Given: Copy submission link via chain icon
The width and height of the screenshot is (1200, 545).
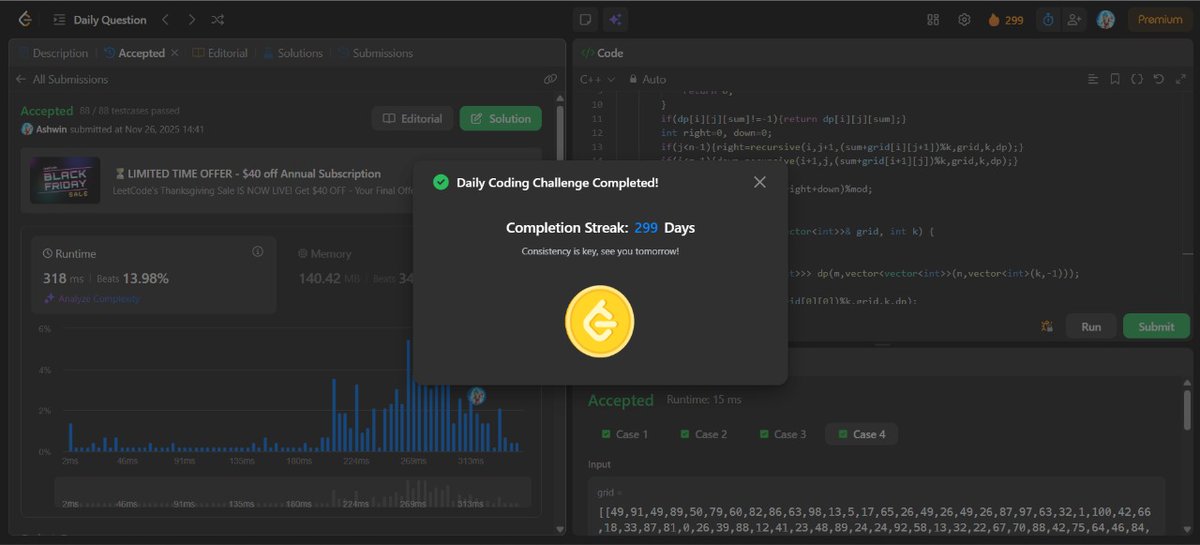Looking at the screenshot, I should tap(550, 79).
